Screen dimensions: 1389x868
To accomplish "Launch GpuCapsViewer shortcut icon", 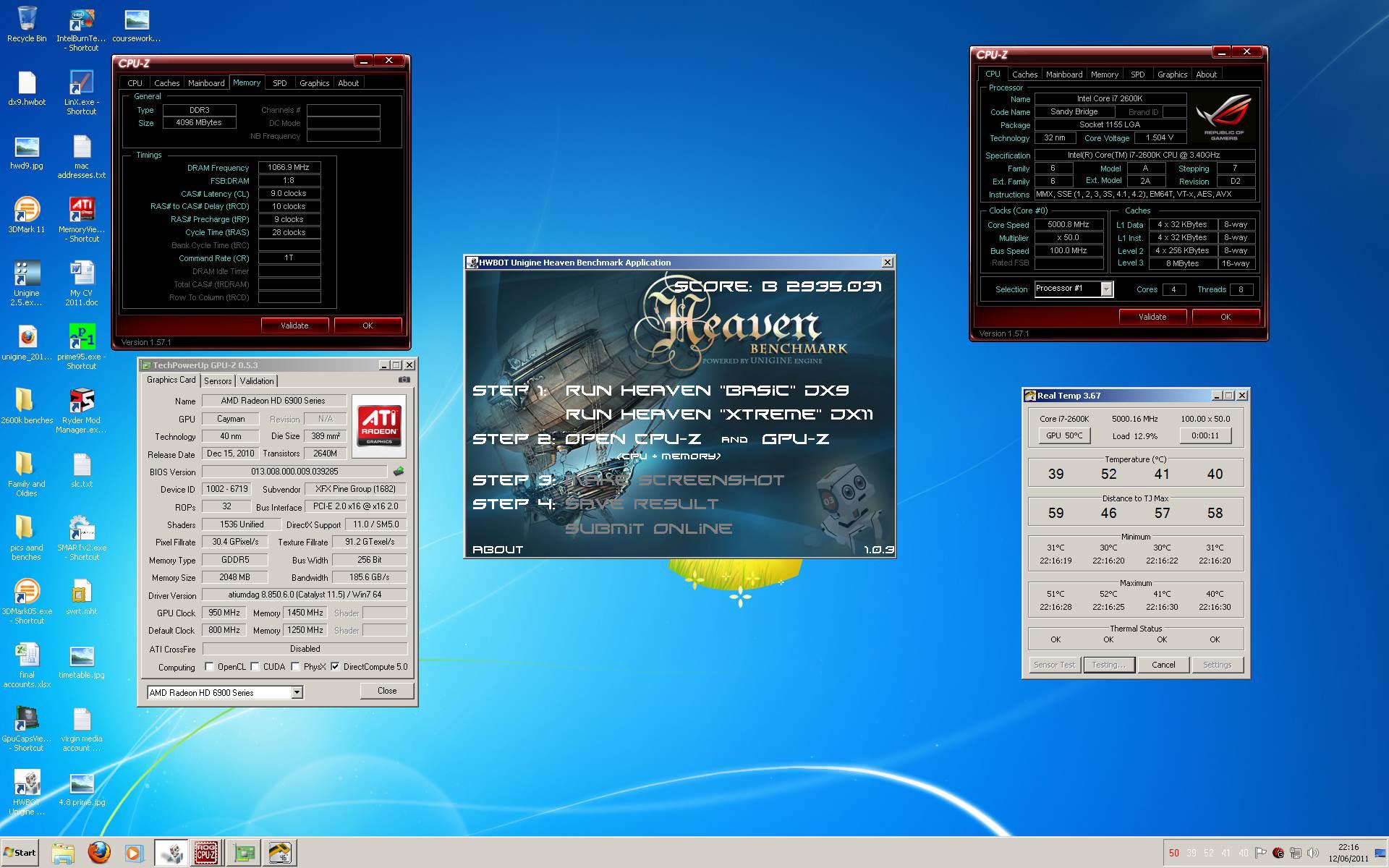I will click(27, 729).
